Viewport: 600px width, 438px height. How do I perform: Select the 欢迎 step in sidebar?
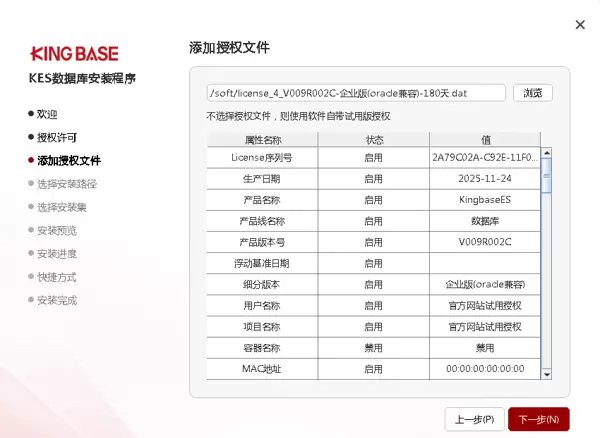click(47, 114)
